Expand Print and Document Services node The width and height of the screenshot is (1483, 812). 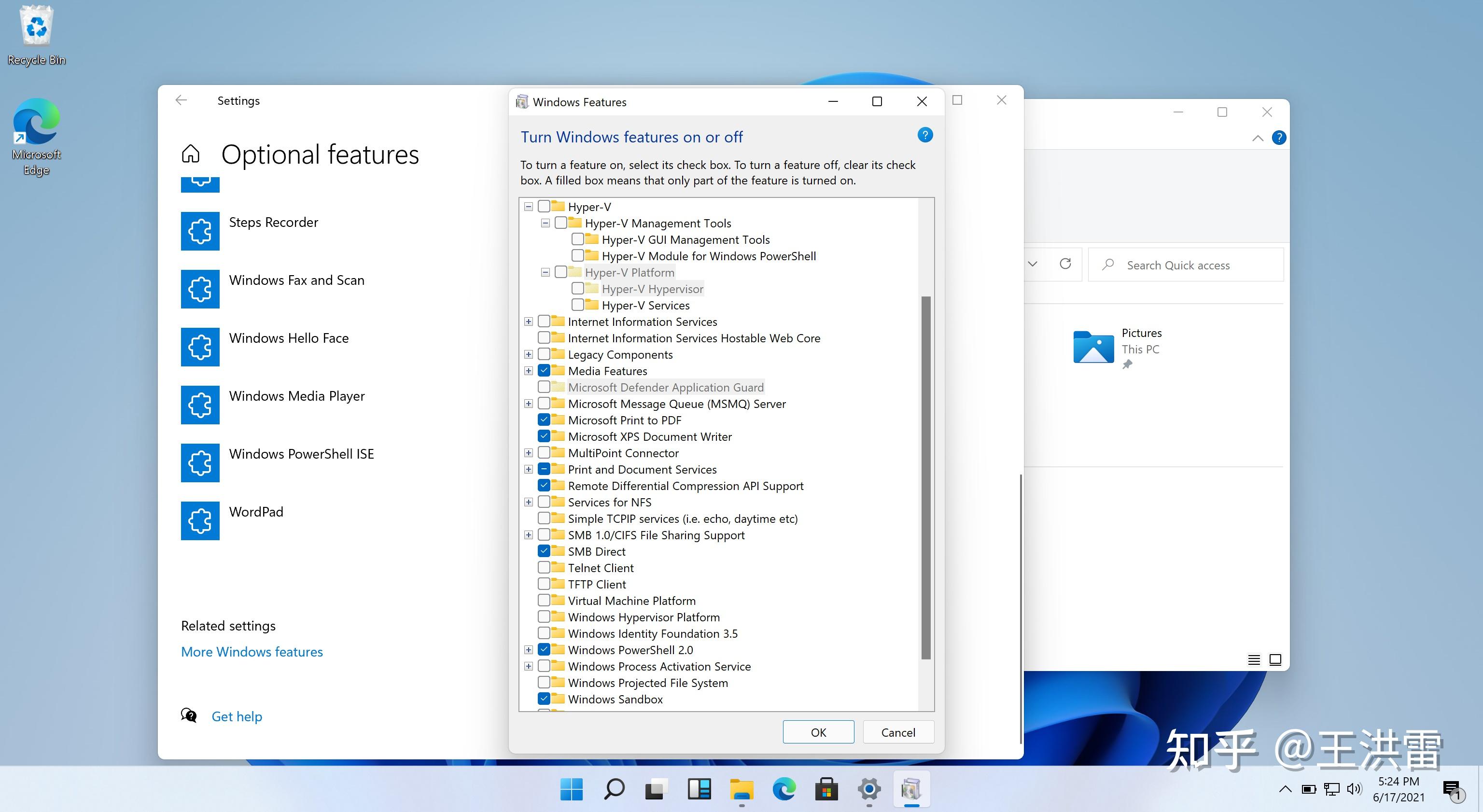pyautogui.click(x=529, y=469)
